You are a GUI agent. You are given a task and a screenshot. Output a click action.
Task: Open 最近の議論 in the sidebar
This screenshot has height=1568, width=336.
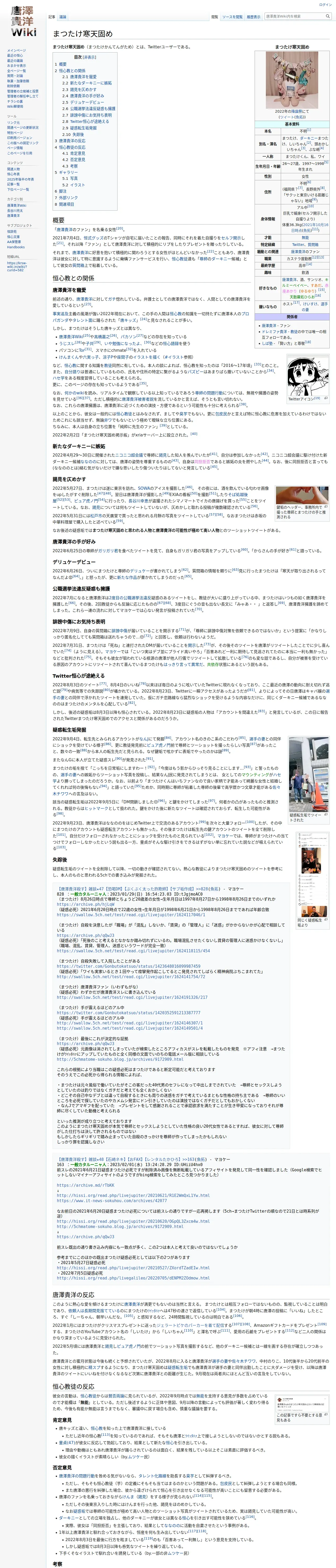pyautogui.click(x=15, y=60)
